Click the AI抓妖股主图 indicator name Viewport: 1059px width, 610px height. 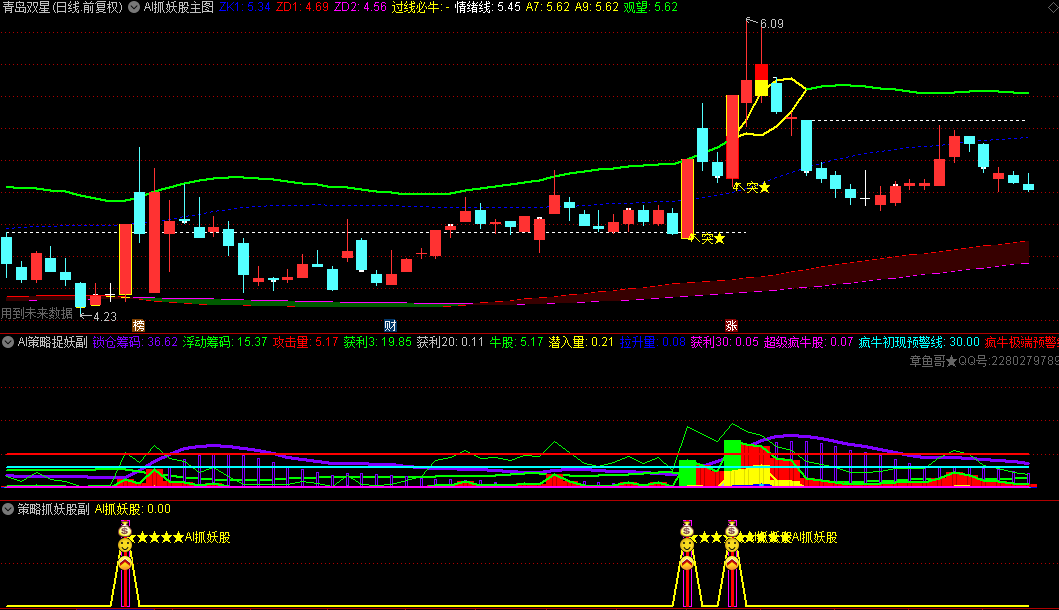tap(178, 7)
